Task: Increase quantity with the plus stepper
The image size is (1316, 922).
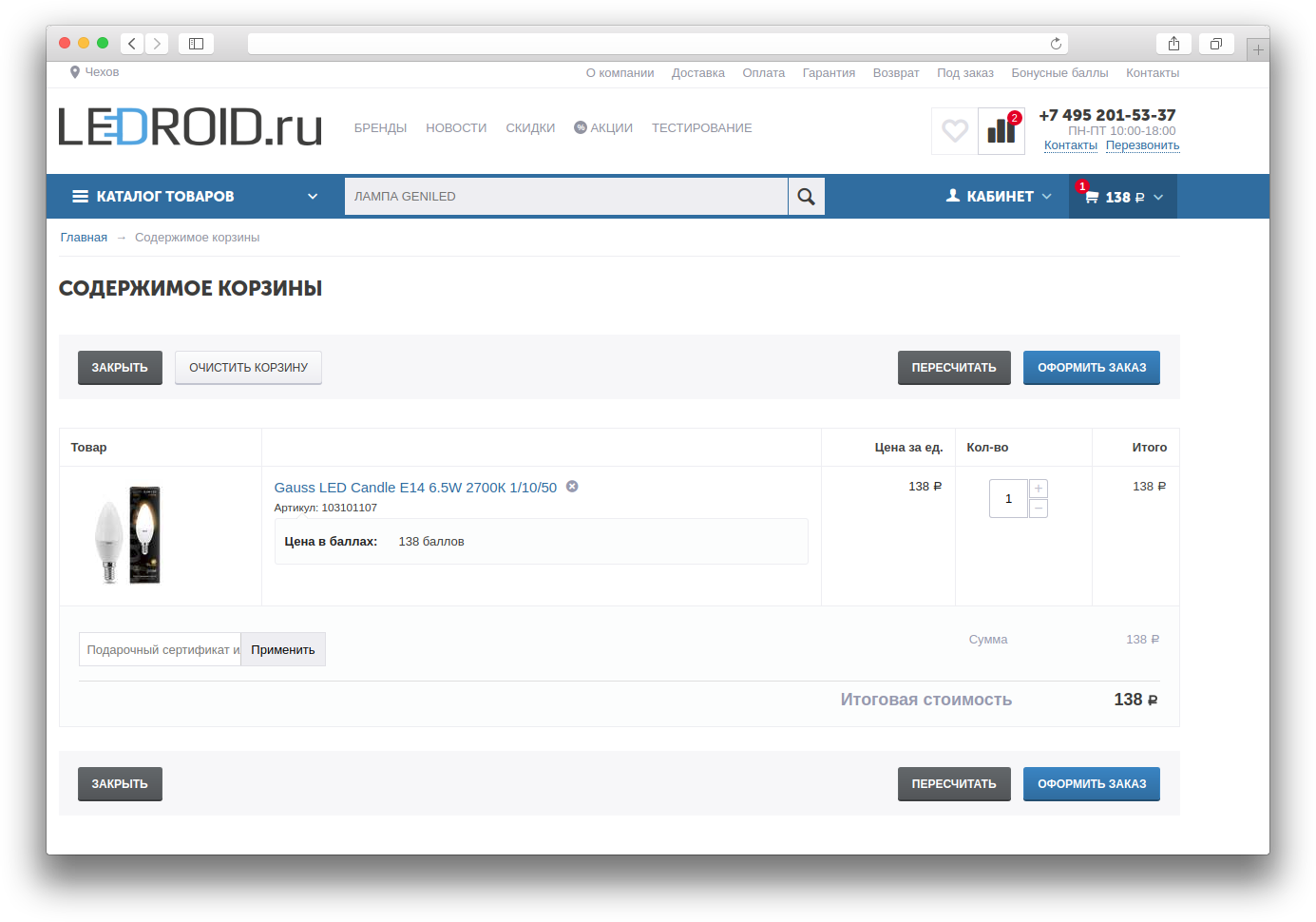Action: [1038, 488]
